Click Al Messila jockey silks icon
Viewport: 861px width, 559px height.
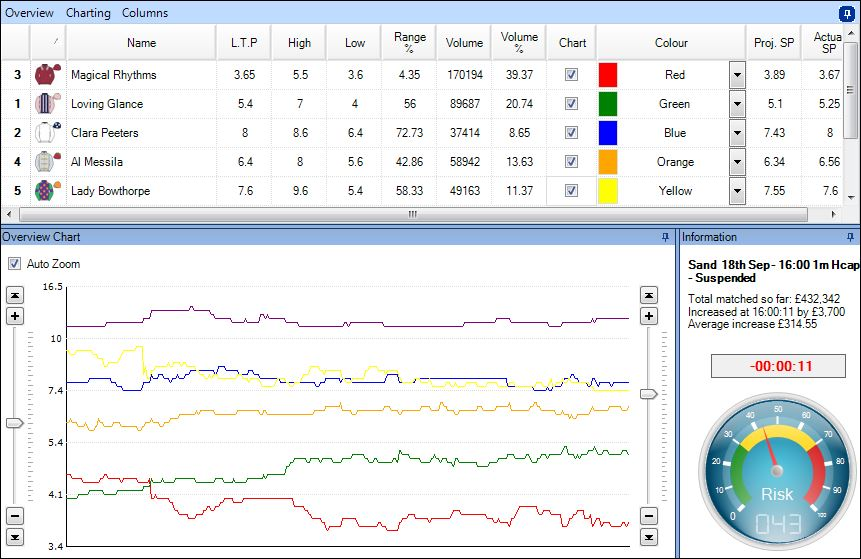[x=47, y=161]
